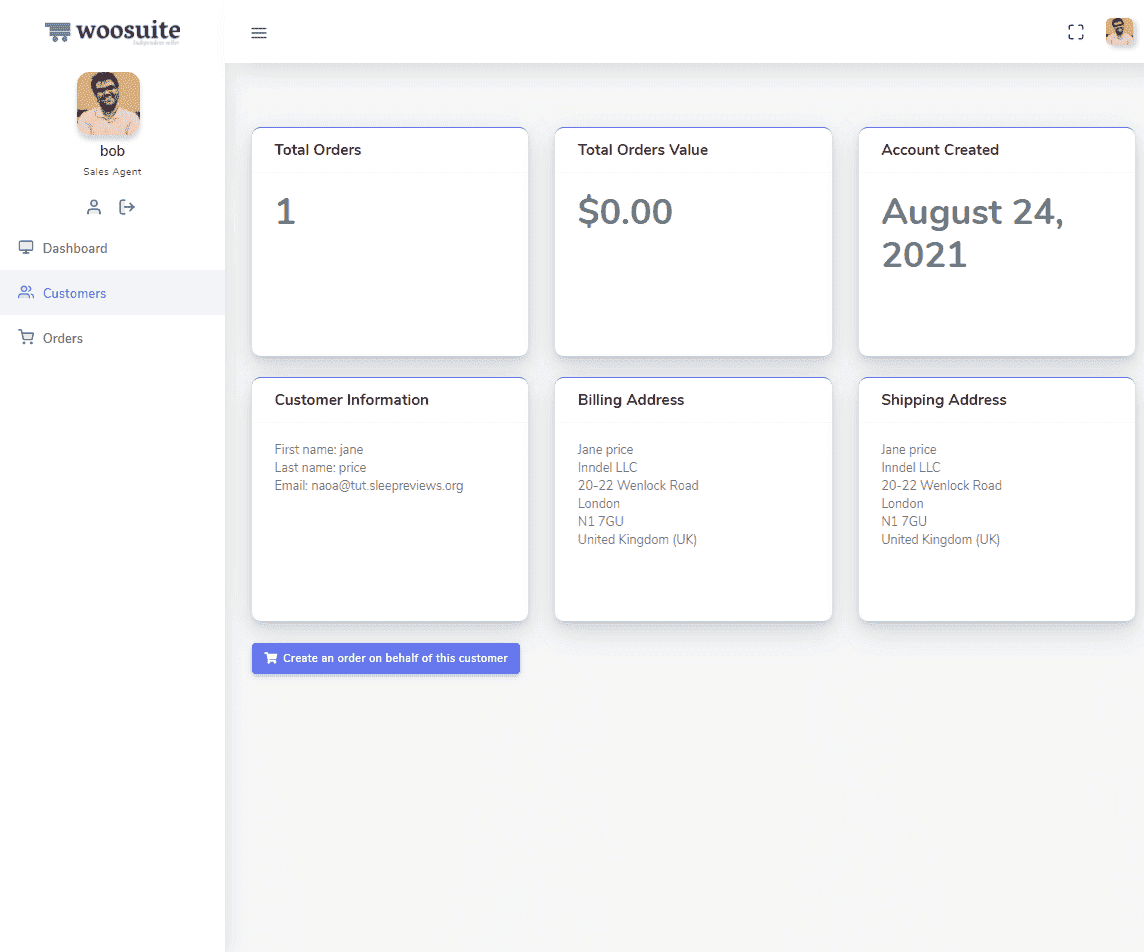Screen dimensions: 1144x952
Task: Click the shopping cart icon beside Orders
Action: pos(26,337)
